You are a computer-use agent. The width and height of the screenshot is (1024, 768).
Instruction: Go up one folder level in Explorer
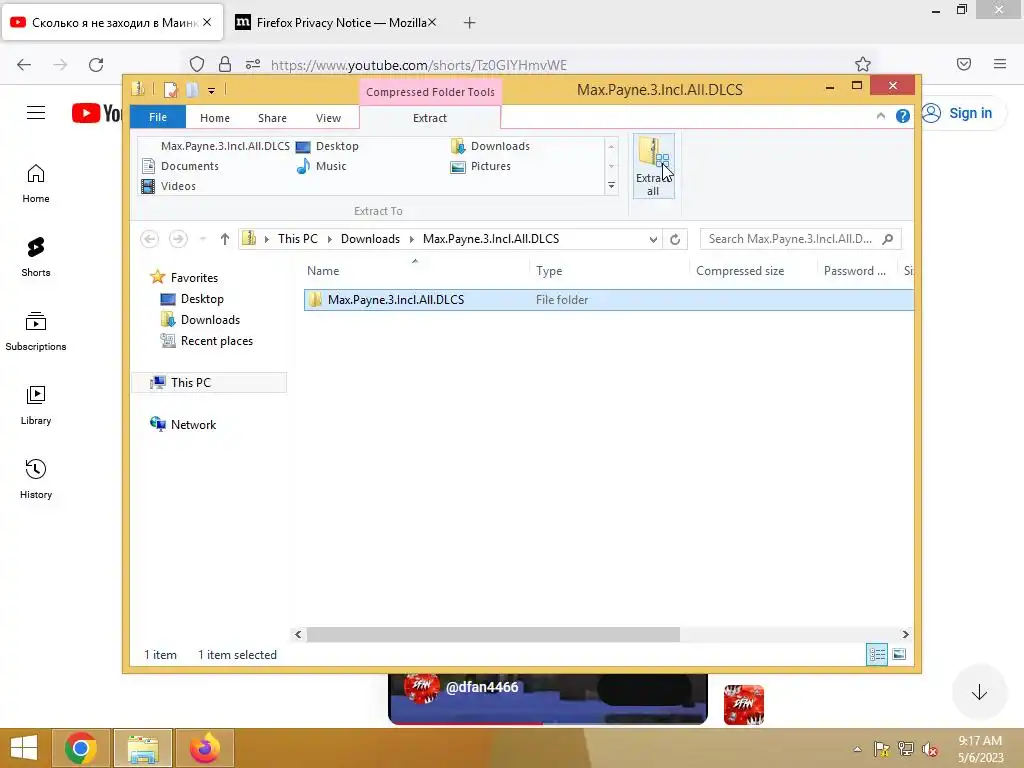coord(225,239)
